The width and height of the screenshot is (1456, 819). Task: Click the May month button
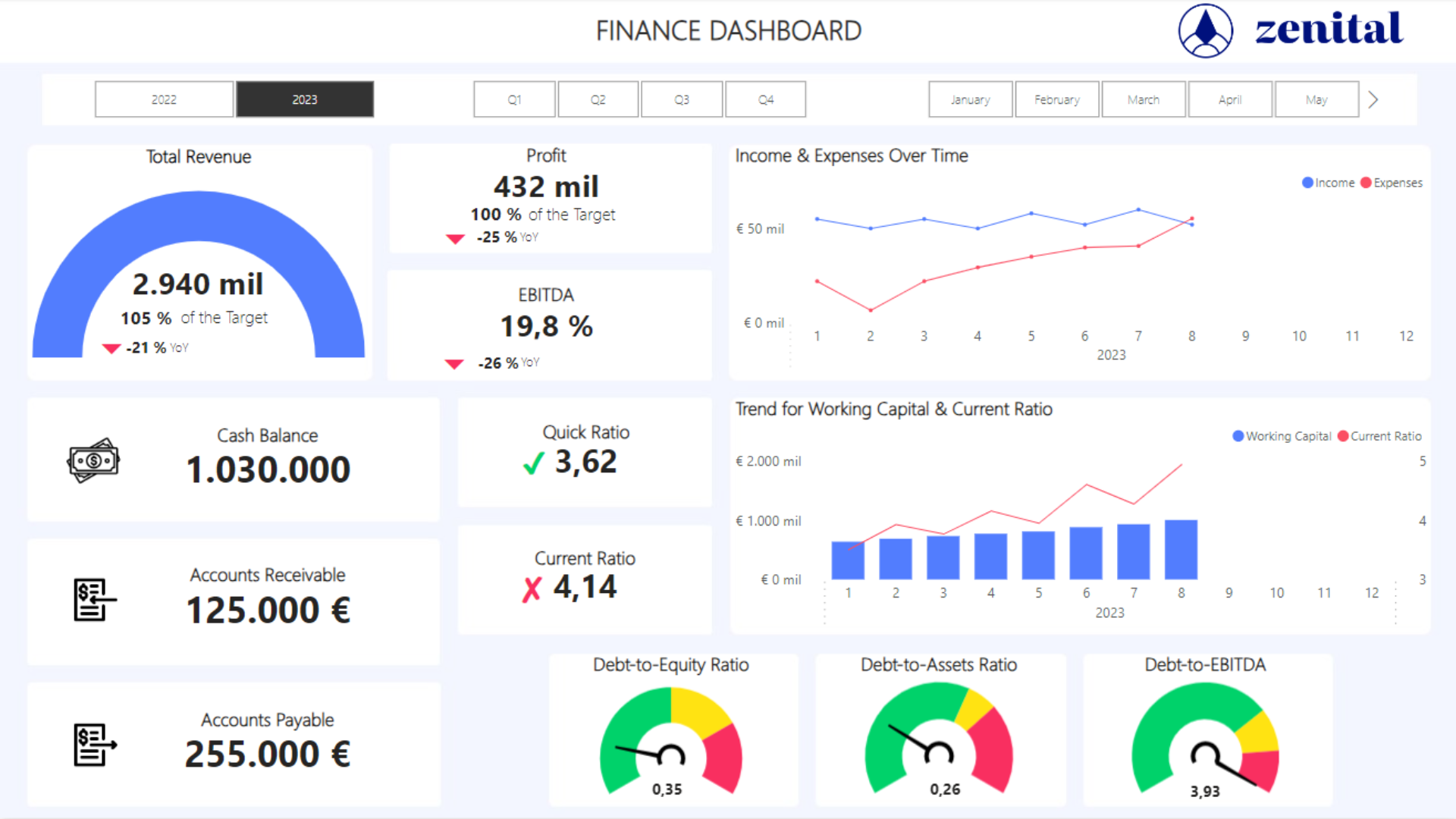(1316, 99)
